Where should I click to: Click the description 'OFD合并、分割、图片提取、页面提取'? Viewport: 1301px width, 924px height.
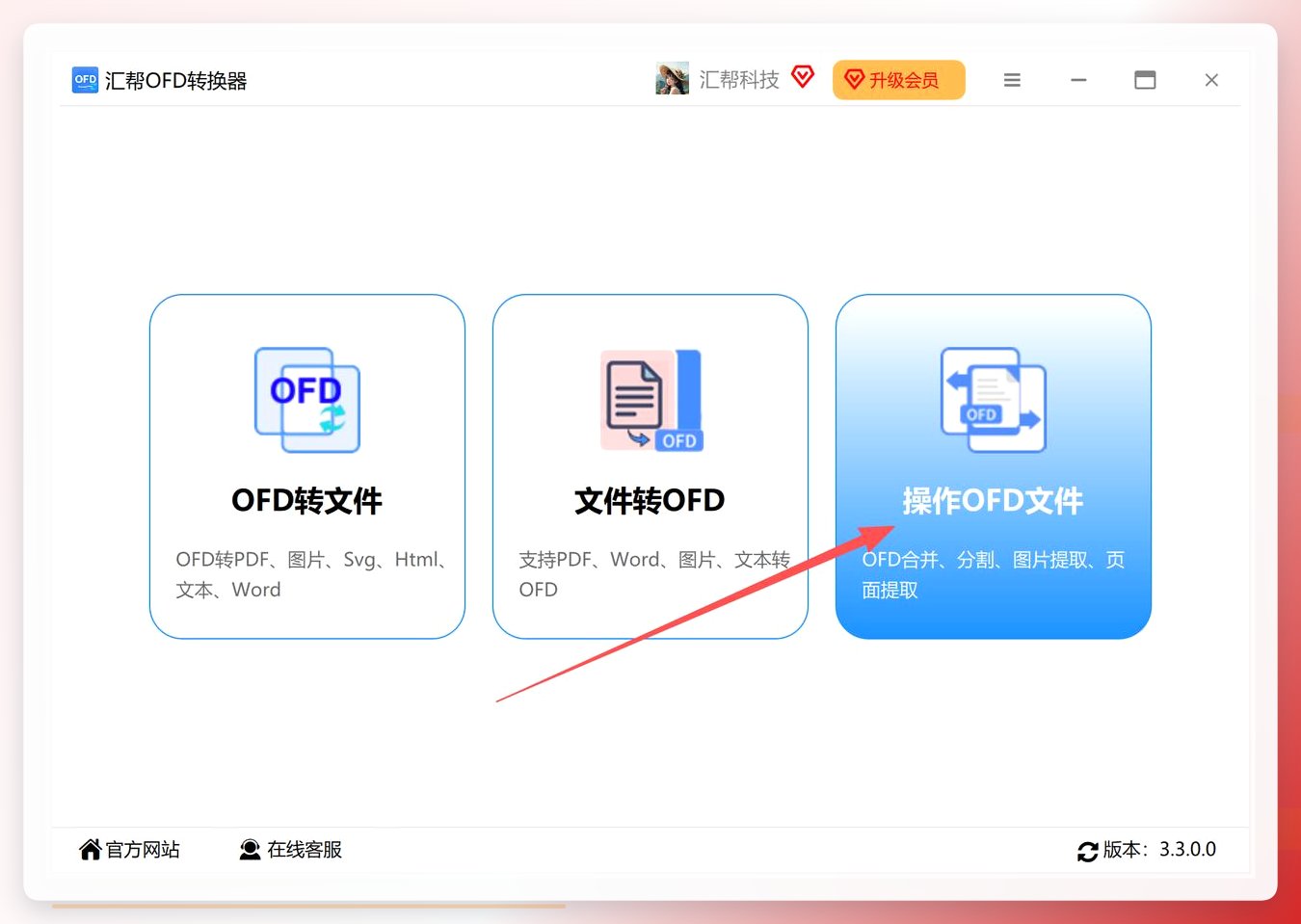tap(994, 574)
